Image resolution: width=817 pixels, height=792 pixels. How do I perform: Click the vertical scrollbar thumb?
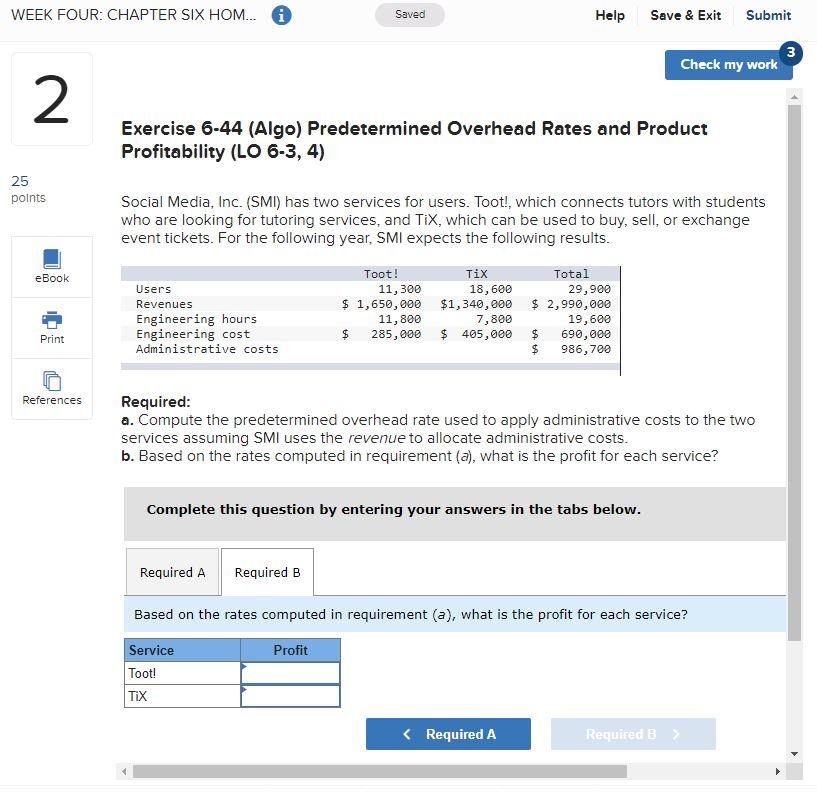coord(794,373)
